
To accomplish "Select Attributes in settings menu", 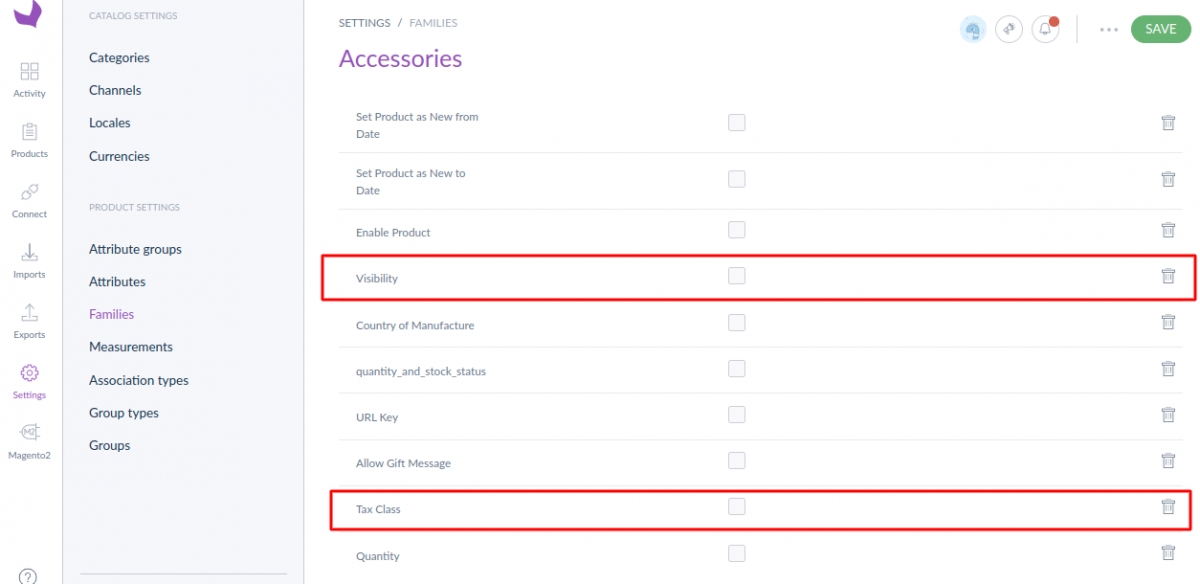I will pyautogui.click(x=117, y=282).
